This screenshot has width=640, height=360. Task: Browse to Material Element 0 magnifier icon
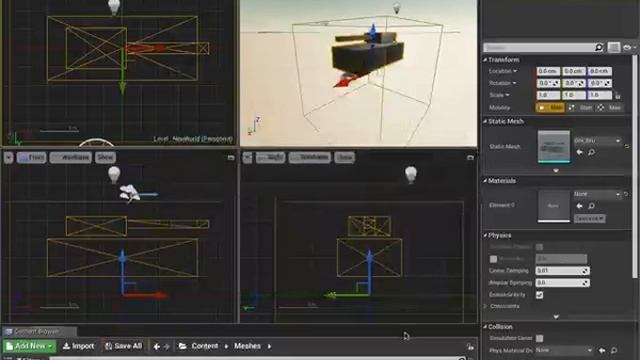pos(591,206)
